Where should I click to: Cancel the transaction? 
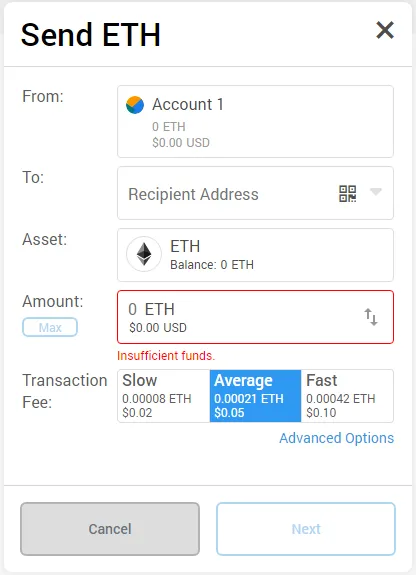pos(110,529)
